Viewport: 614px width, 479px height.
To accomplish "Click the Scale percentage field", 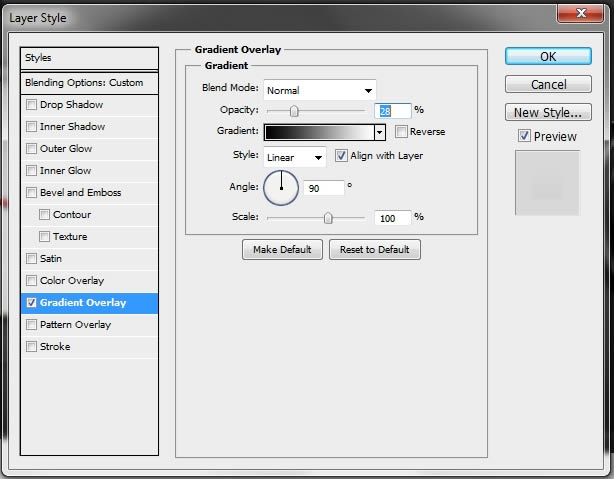I will pos(393,218).
